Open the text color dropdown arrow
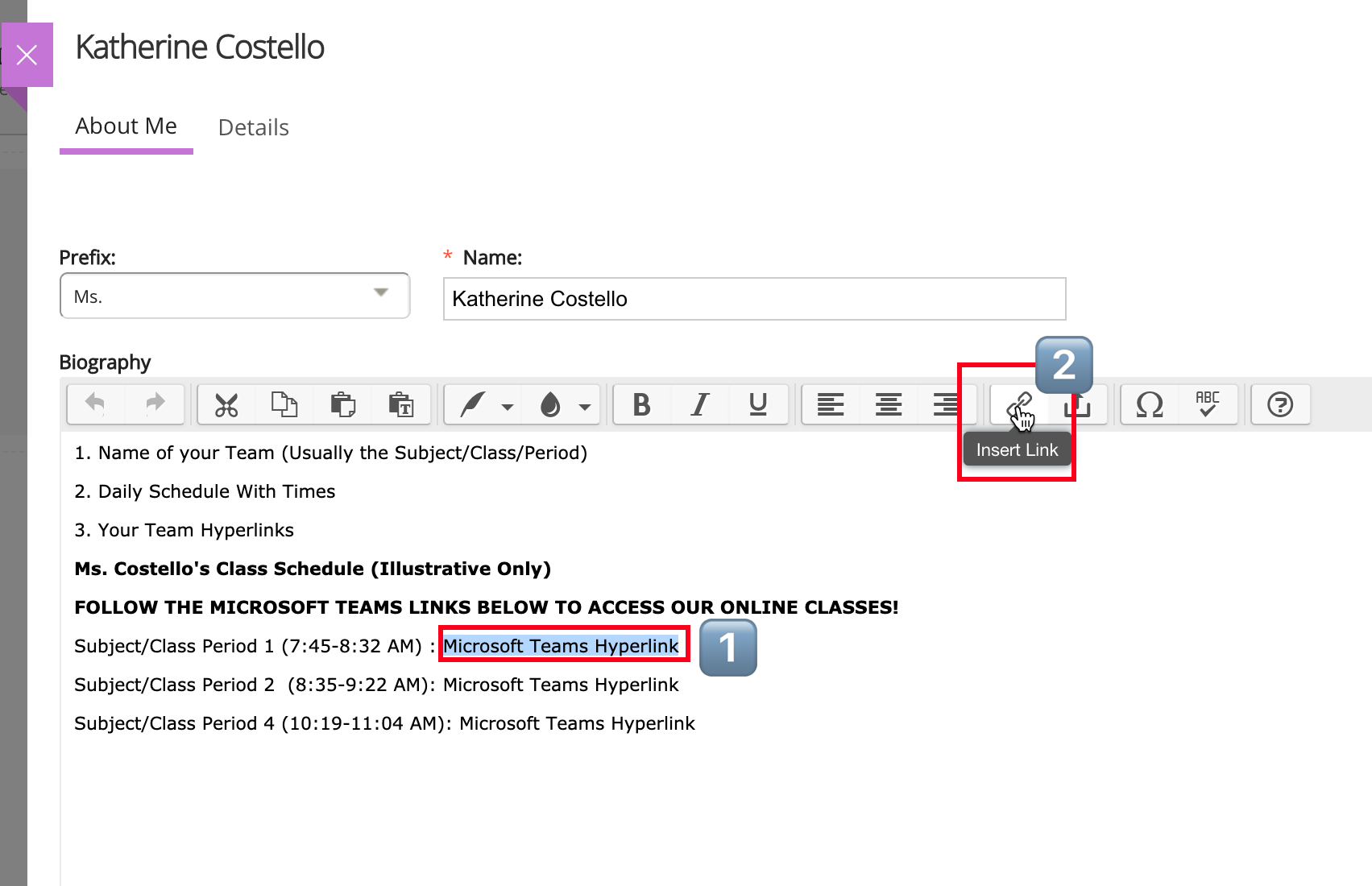 pos(508,407)
